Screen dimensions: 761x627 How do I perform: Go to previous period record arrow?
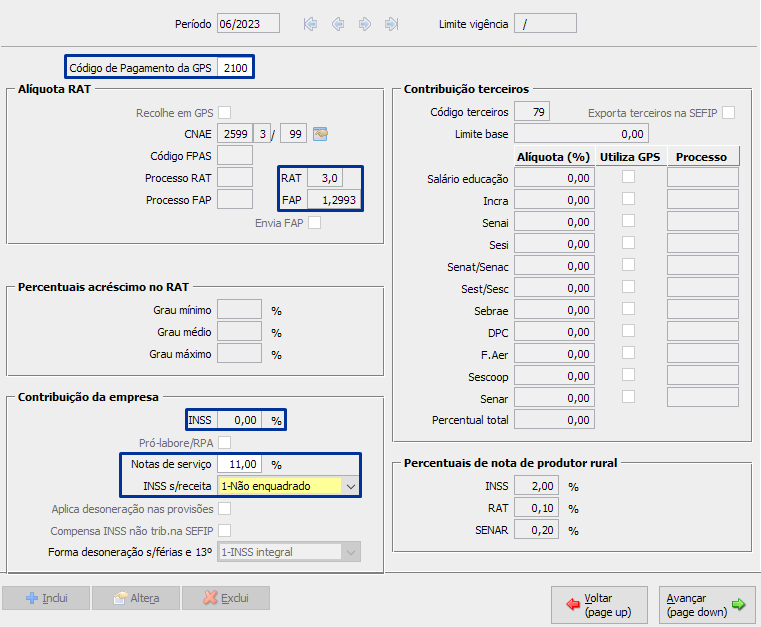(x=338, y=24)
